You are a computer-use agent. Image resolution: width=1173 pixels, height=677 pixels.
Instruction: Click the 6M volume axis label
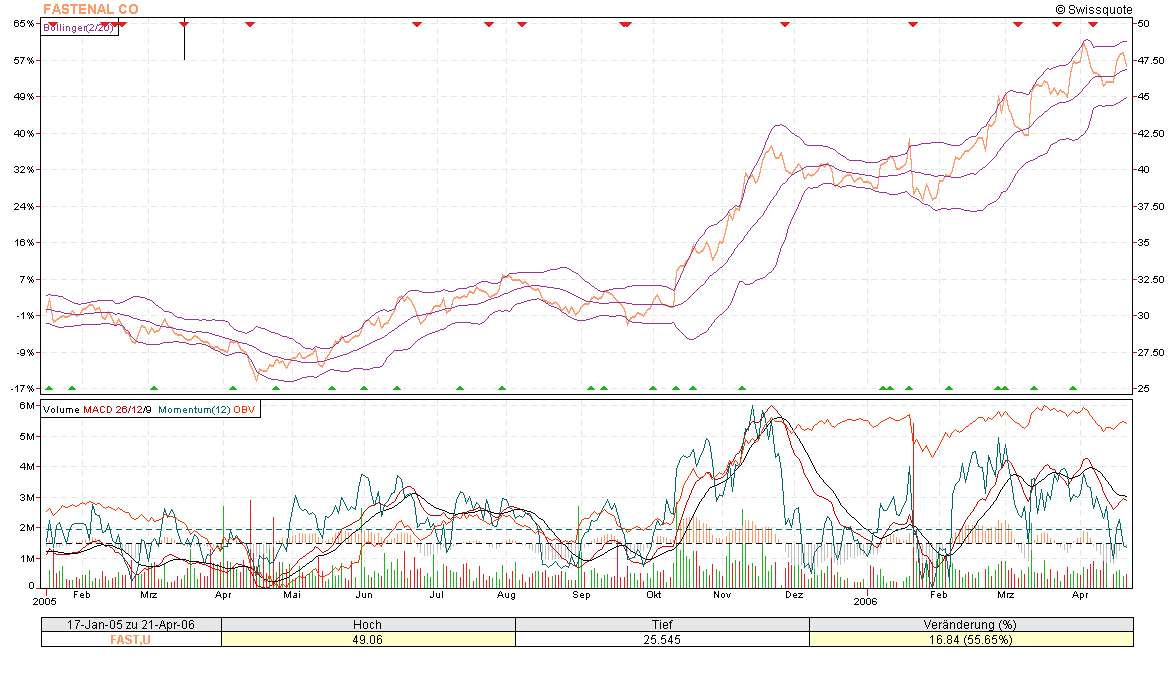click(x=27, y=405)
